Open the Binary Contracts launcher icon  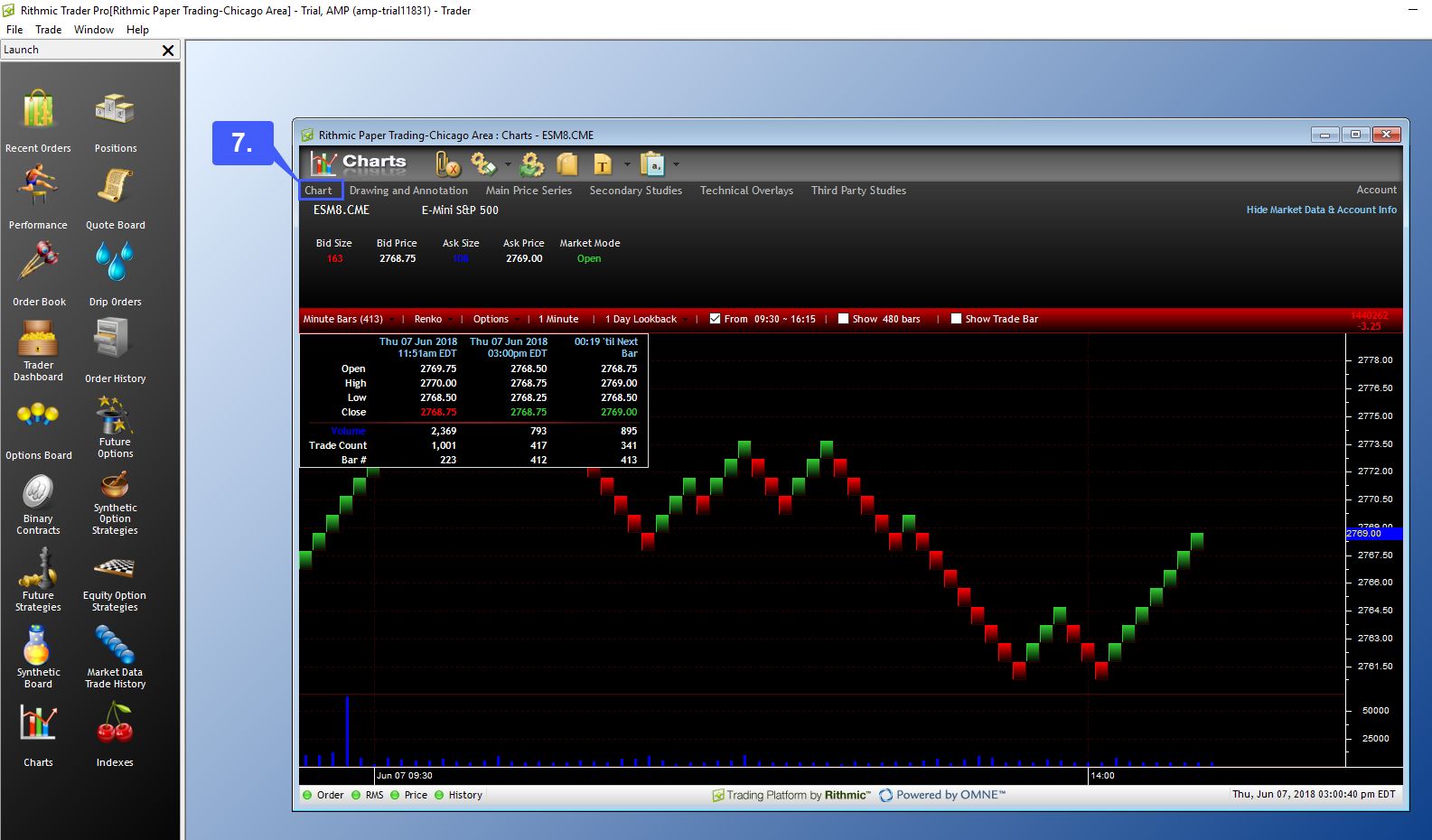[38, 492]
